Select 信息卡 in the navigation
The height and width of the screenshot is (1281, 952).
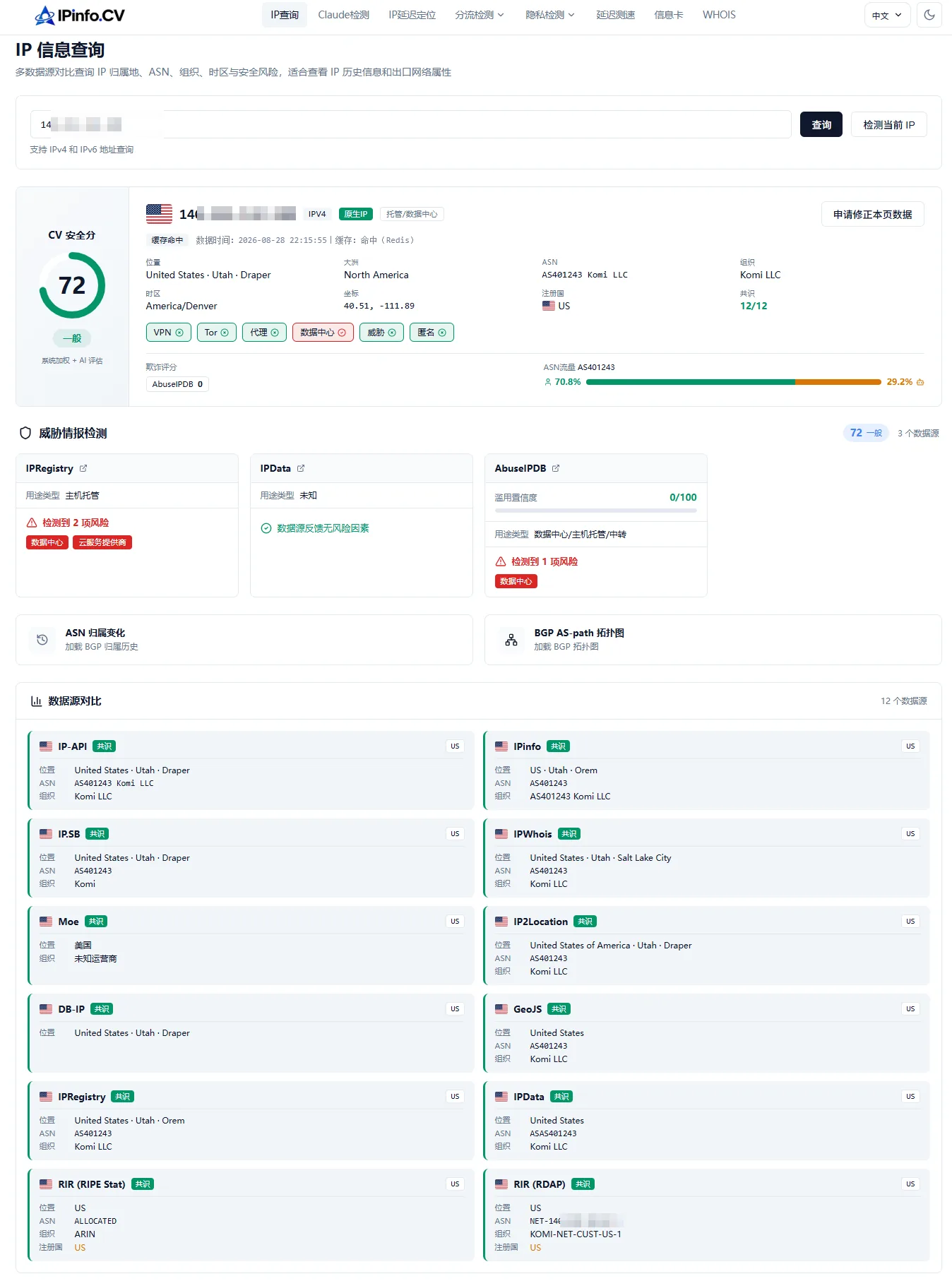669,15
